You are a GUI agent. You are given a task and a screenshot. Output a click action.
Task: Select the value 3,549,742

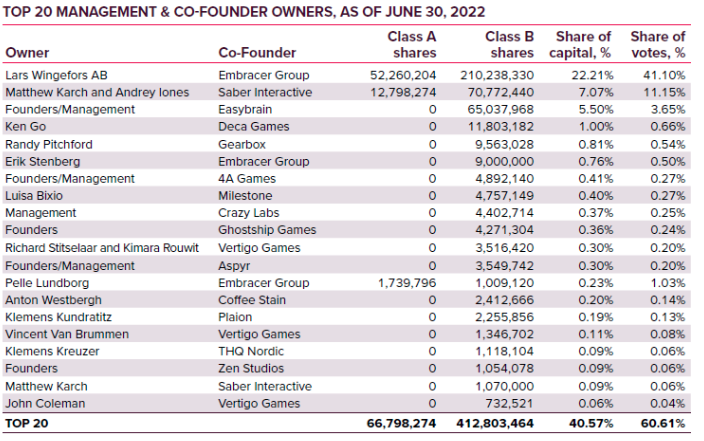click(504, 266)
